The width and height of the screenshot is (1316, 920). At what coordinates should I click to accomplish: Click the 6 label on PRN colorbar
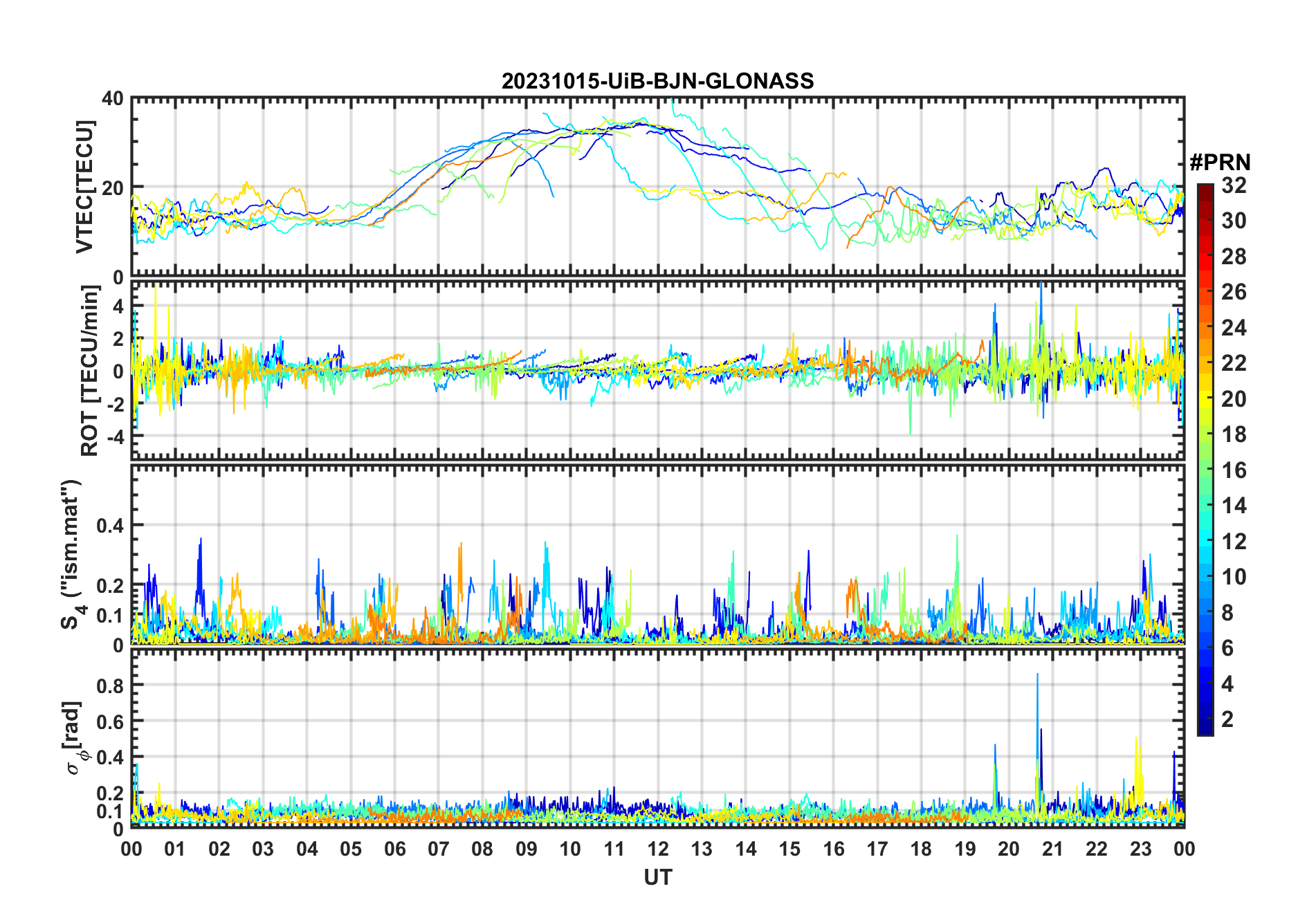(x=1227, y=648)
